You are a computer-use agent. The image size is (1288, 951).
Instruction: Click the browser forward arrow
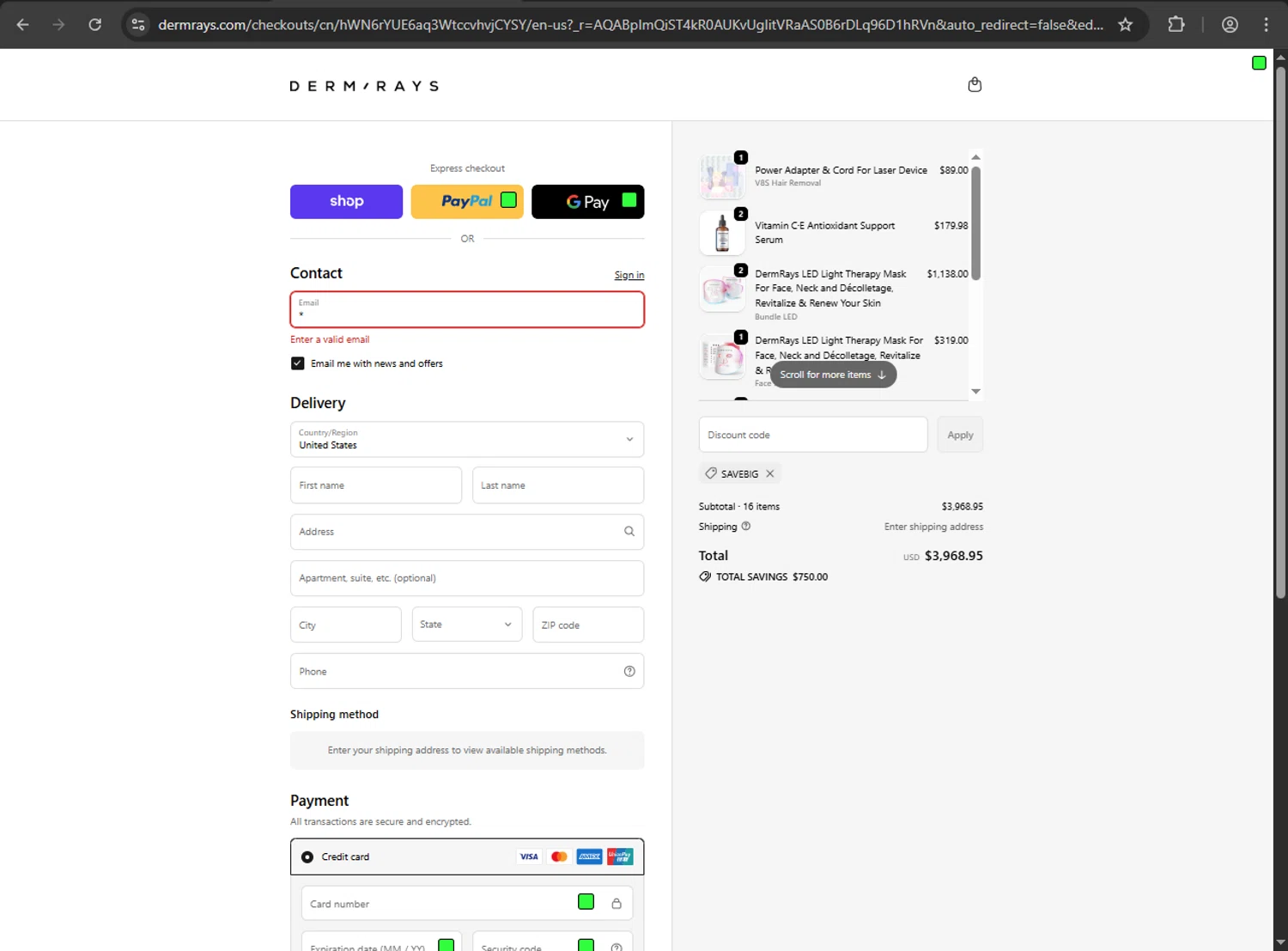58,25
